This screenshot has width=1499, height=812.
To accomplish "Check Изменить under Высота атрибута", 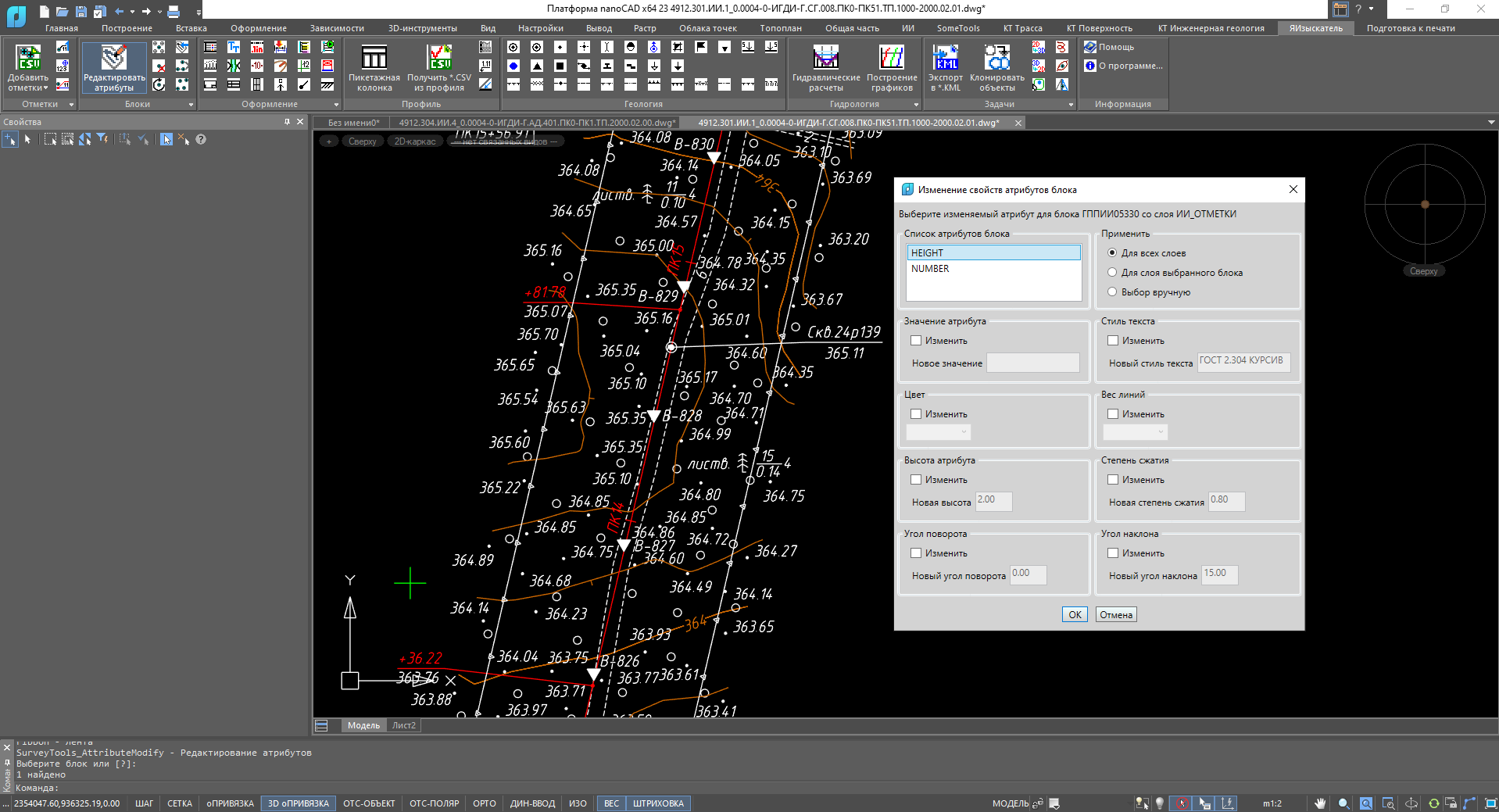I will coord(916,480).
